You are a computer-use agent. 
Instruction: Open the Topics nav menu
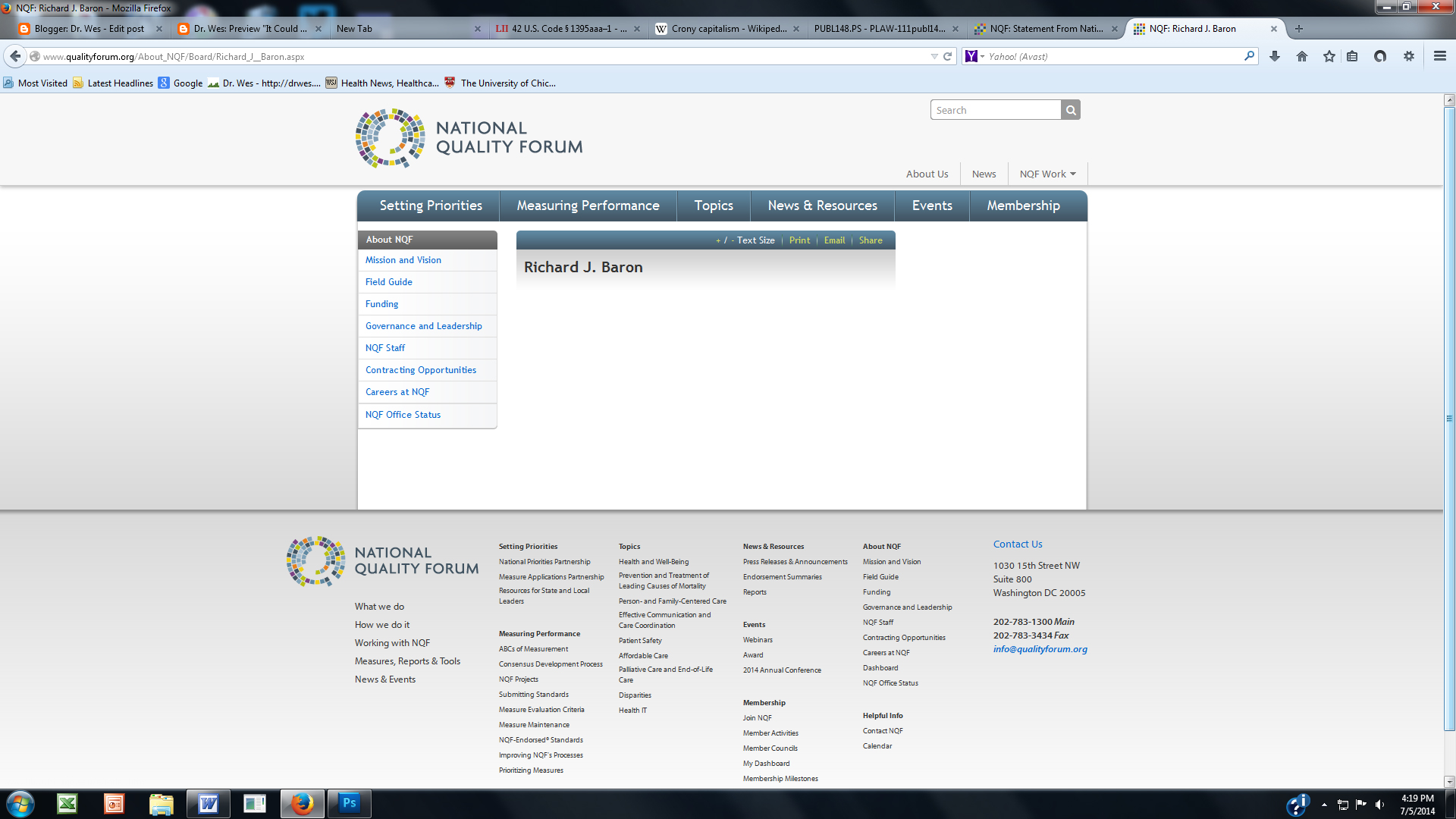714,206
